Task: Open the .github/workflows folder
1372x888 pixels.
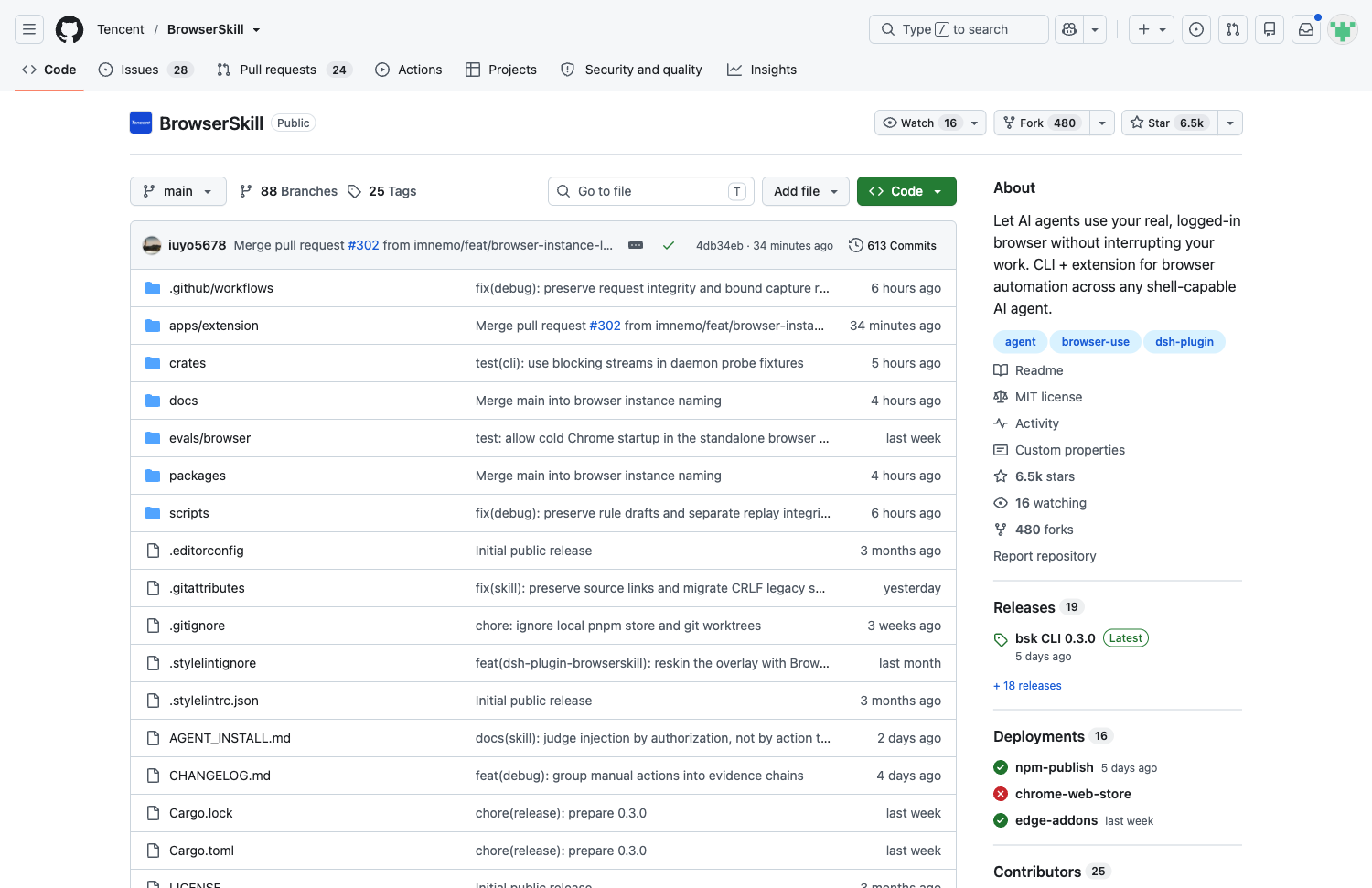Action: pos(221,288)
